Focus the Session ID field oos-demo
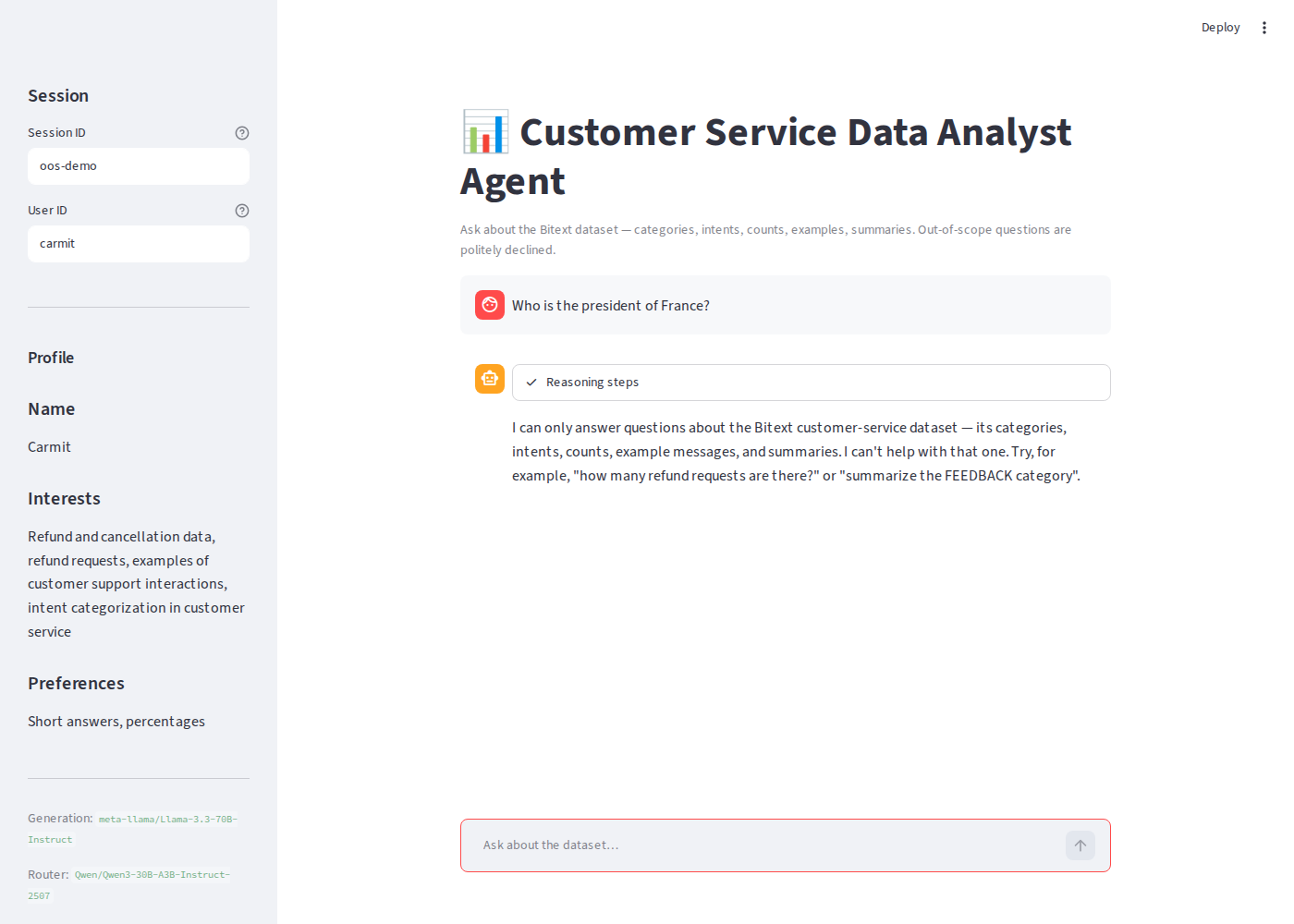Viewport: 1294px width, 924px height. click(x=139, y=166)
